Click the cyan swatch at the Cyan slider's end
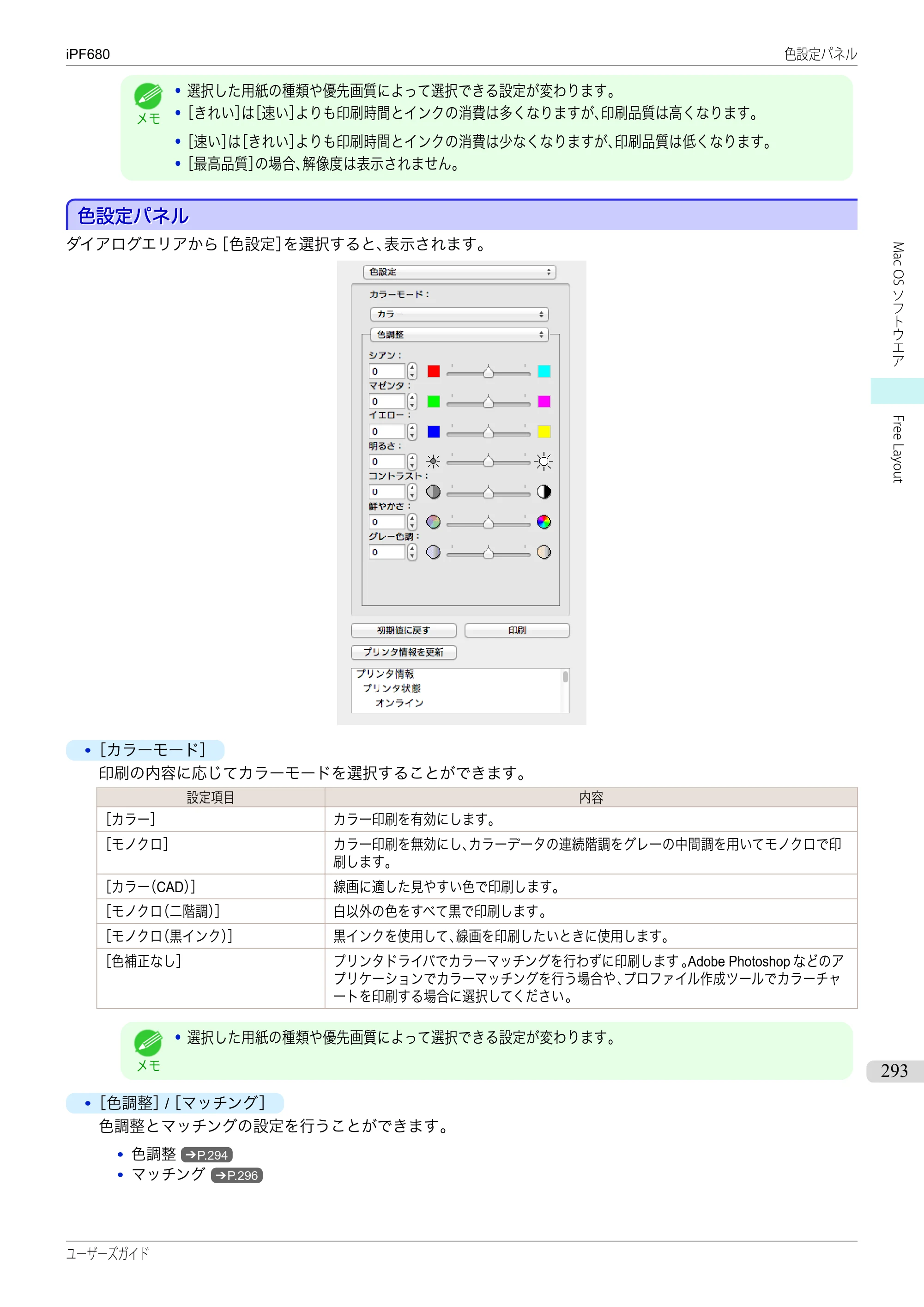Viewport: 924px width, 1307px height. click(x=544, y=371)
